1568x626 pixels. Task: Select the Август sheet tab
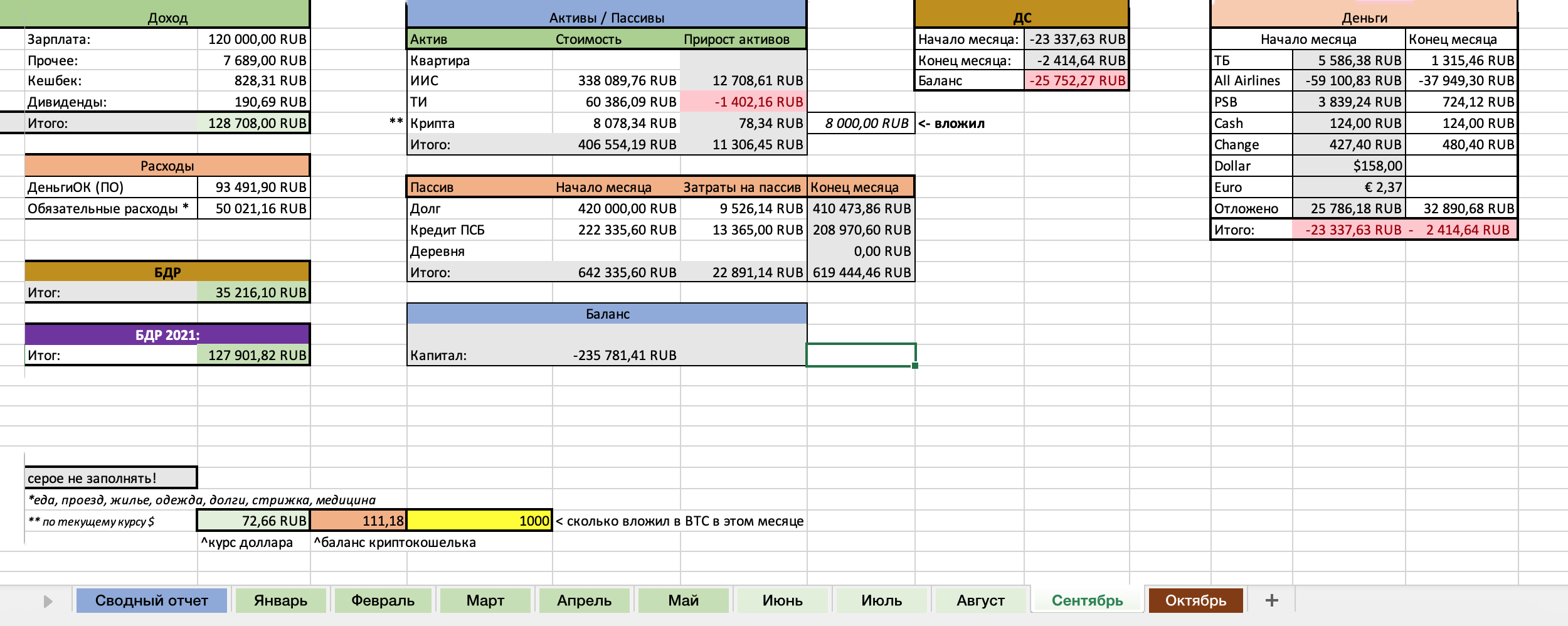tap(980, 600)
